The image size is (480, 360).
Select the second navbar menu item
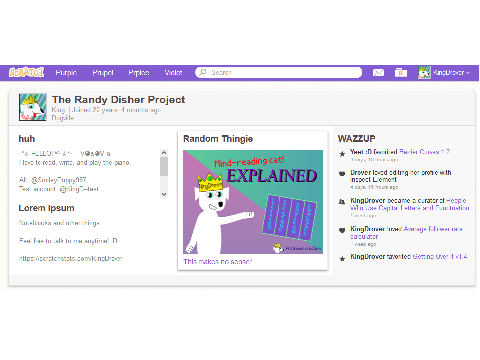tap(103, 72)
